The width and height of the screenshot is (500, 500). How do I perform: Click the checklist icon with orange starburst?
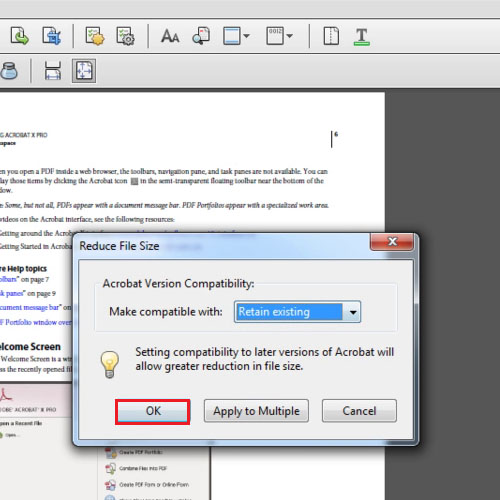tap(95, 36)
